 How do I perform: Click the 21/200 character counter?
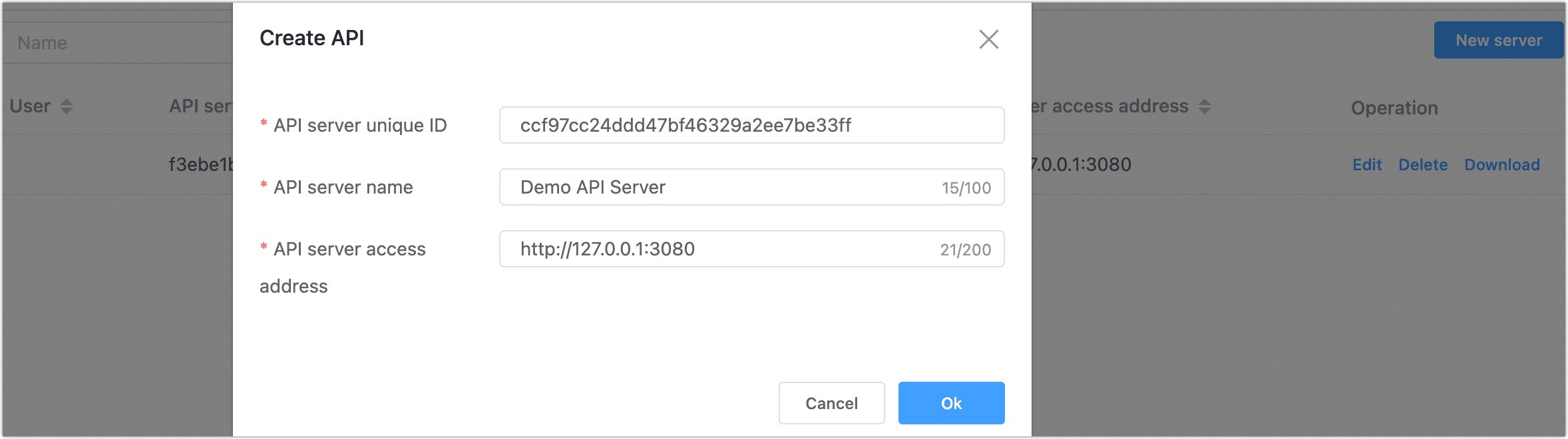[966, 249]
